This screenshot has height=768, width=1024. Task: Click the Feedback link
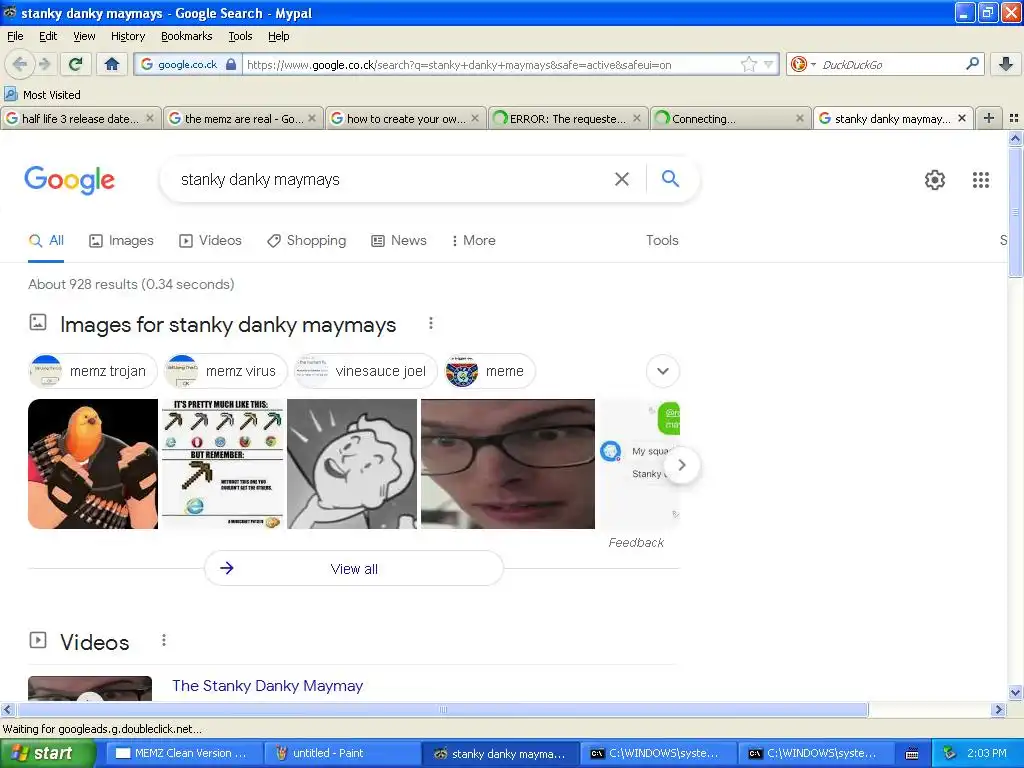(x=635, y=543)
